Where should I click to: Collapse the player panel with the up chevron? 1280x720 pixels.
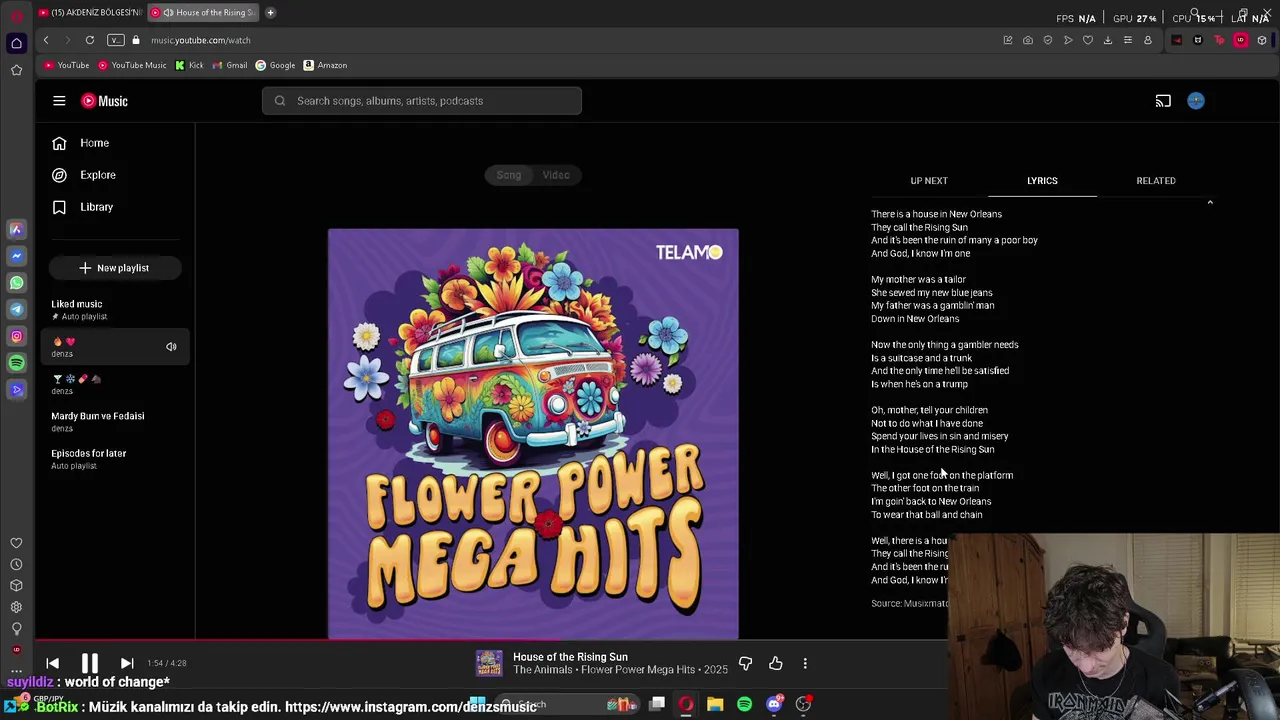[x=1210, y=203]
